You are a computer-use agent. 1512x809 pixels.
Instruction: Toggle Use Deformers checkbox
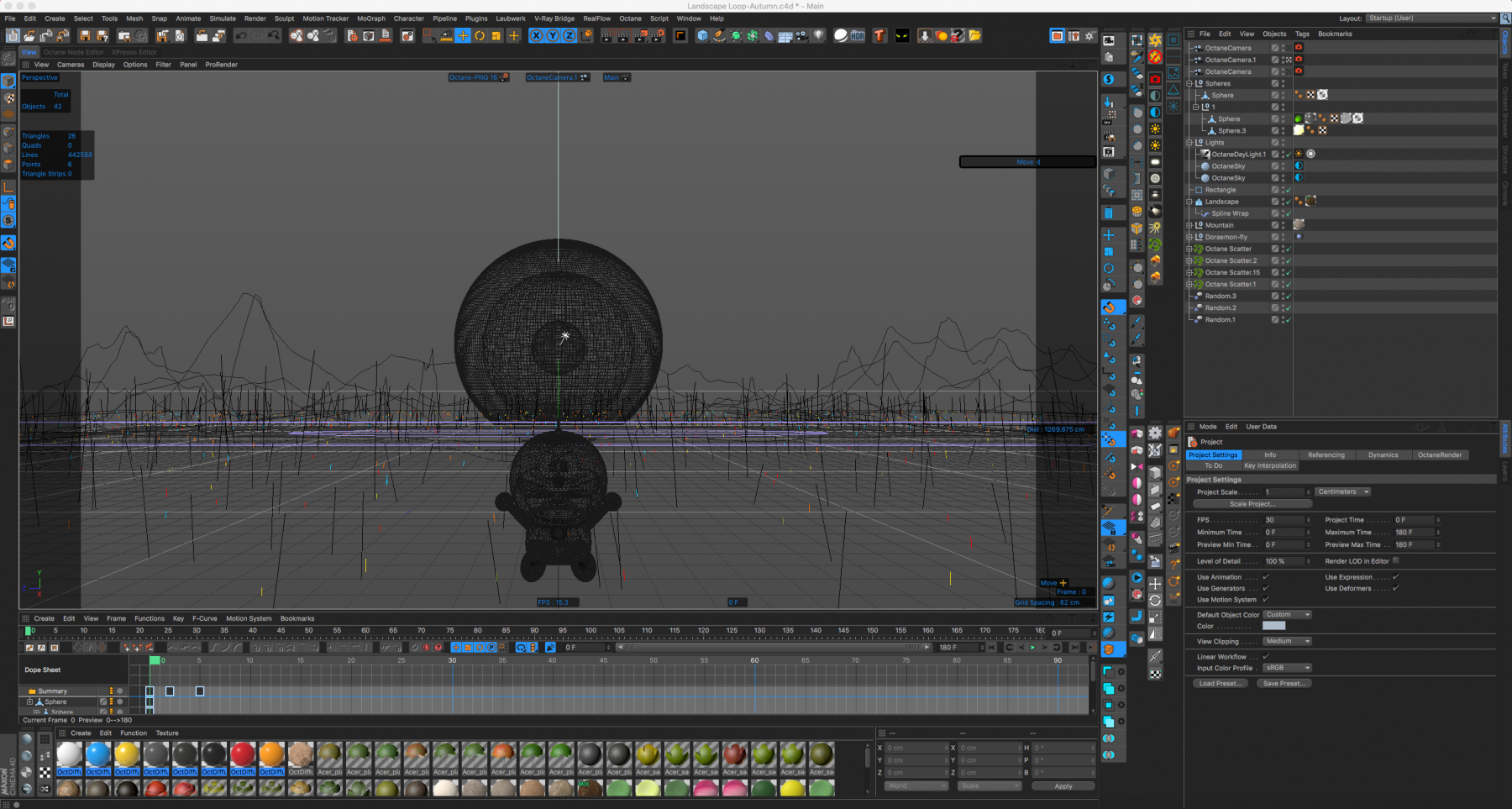tap(1396, 588)
